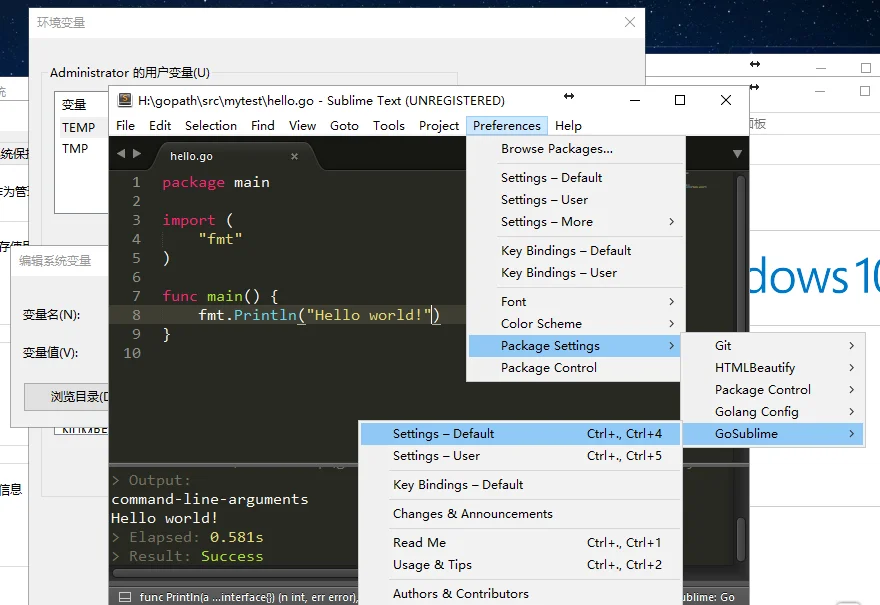Click Browse Packages… menu entry

pos(557,149)
